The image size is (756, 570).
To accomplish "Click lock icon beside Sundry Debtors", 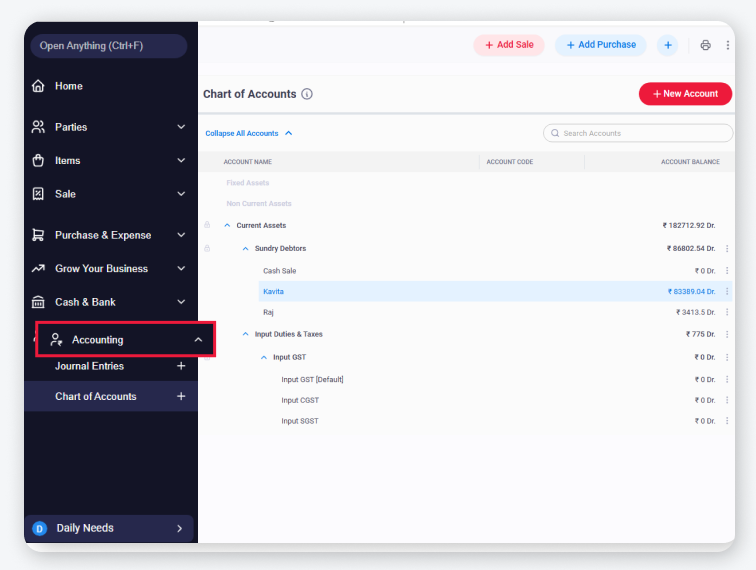I will [207, 248].
